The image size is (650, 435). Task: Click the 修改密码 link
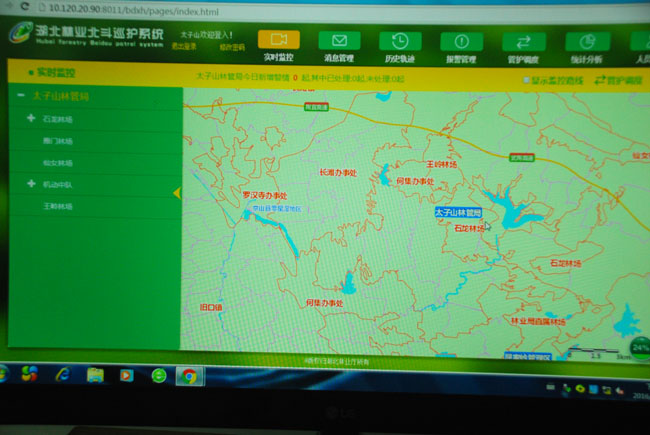pyautogui.click(x=231, y=46)
